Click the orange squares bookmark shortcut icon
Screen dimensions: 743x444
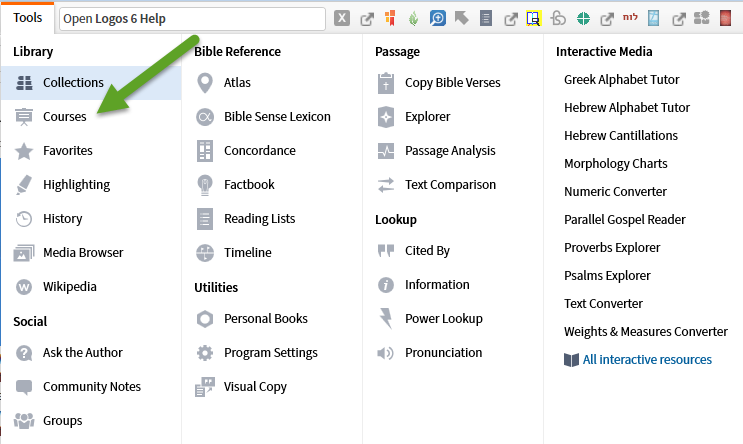[x=390, y=18]
